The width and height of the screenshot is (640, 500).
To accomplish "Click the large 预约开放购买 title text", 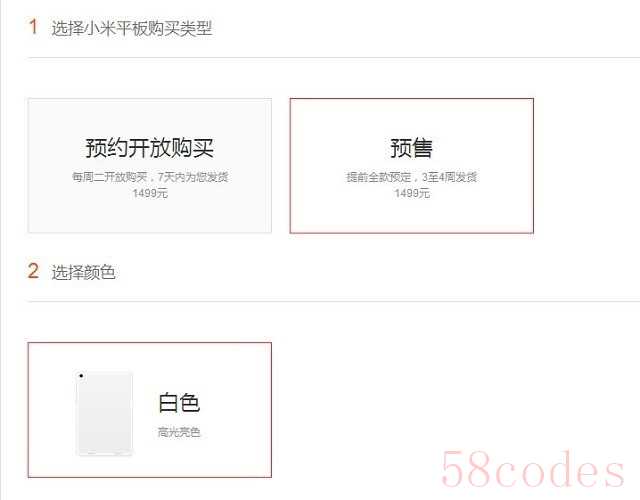I will [149, 148].
